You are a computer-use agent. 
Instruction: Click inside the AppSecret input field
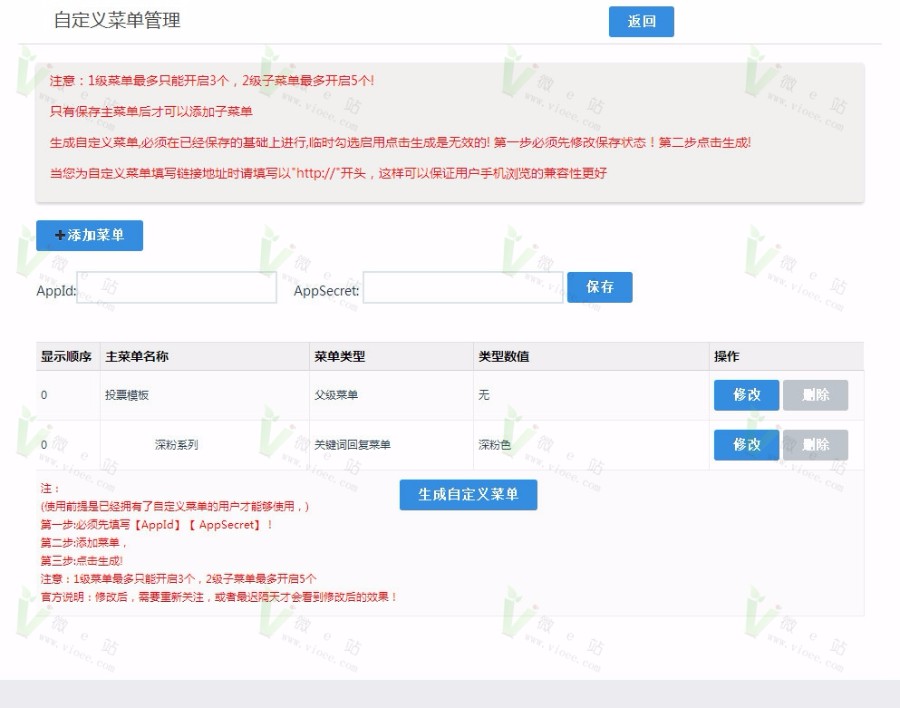point(462,287)
